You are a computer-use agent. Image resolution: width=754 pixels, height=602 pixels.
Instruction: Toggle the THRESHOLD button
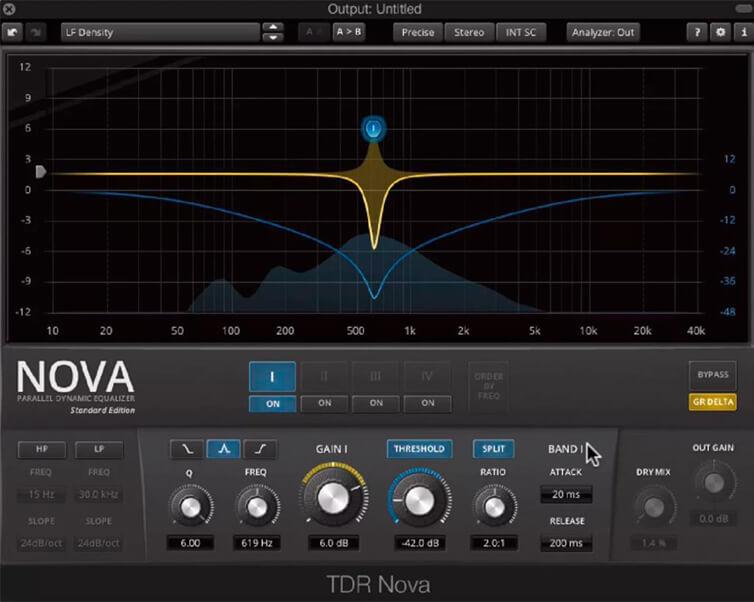419,449
